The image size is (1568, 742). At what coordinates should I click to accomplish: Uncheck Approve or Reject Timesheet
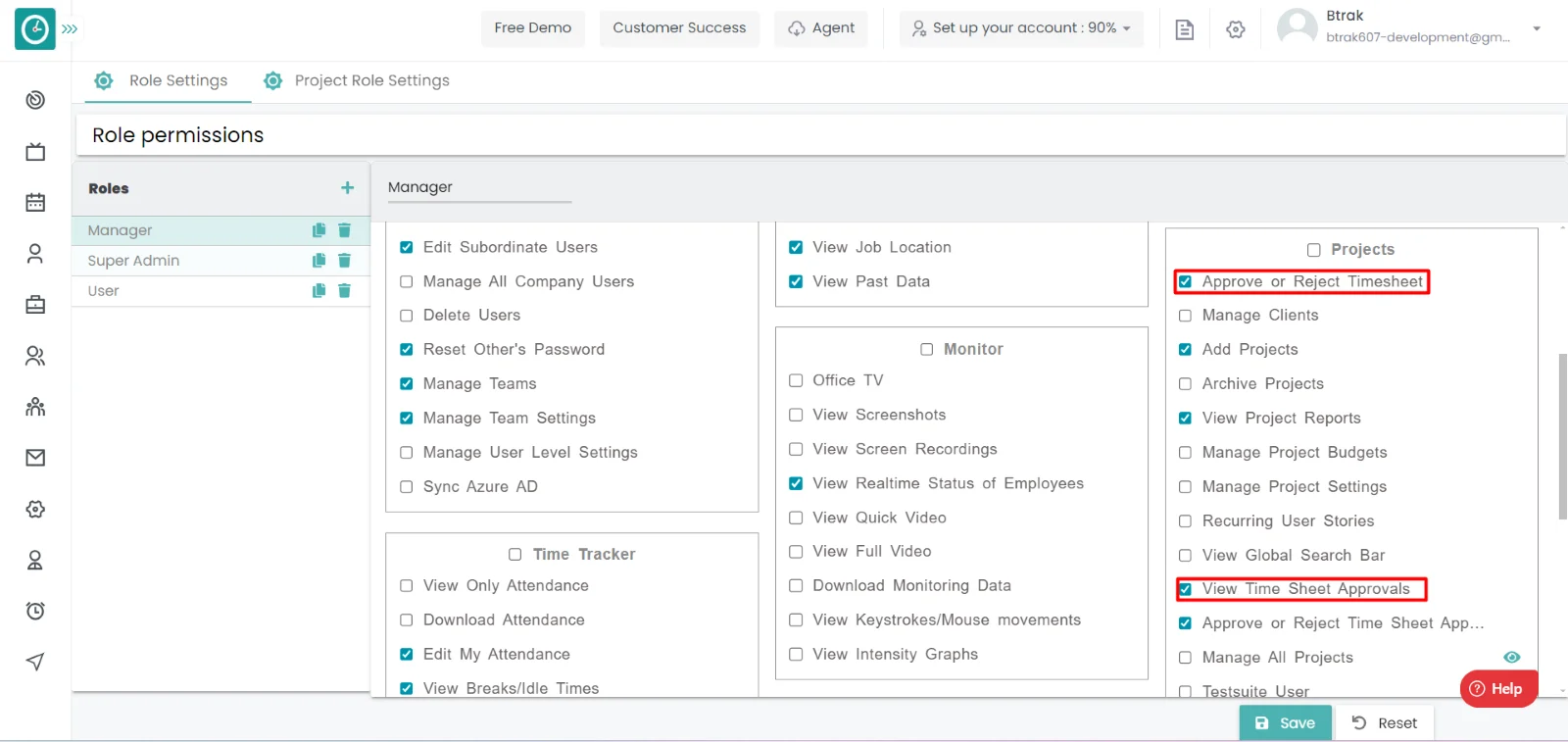pyautogui.click(x=1185, y=282)
